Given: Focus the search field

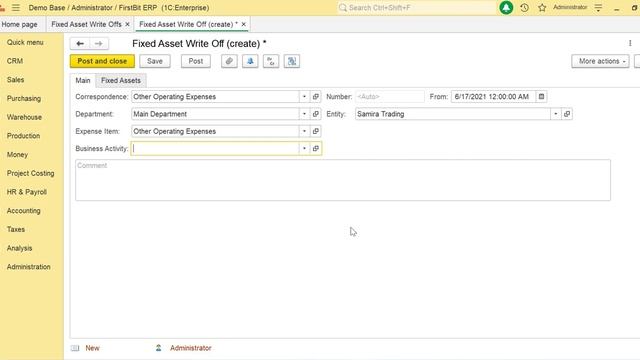Looking at the screenshot, I should click(416, 7).
